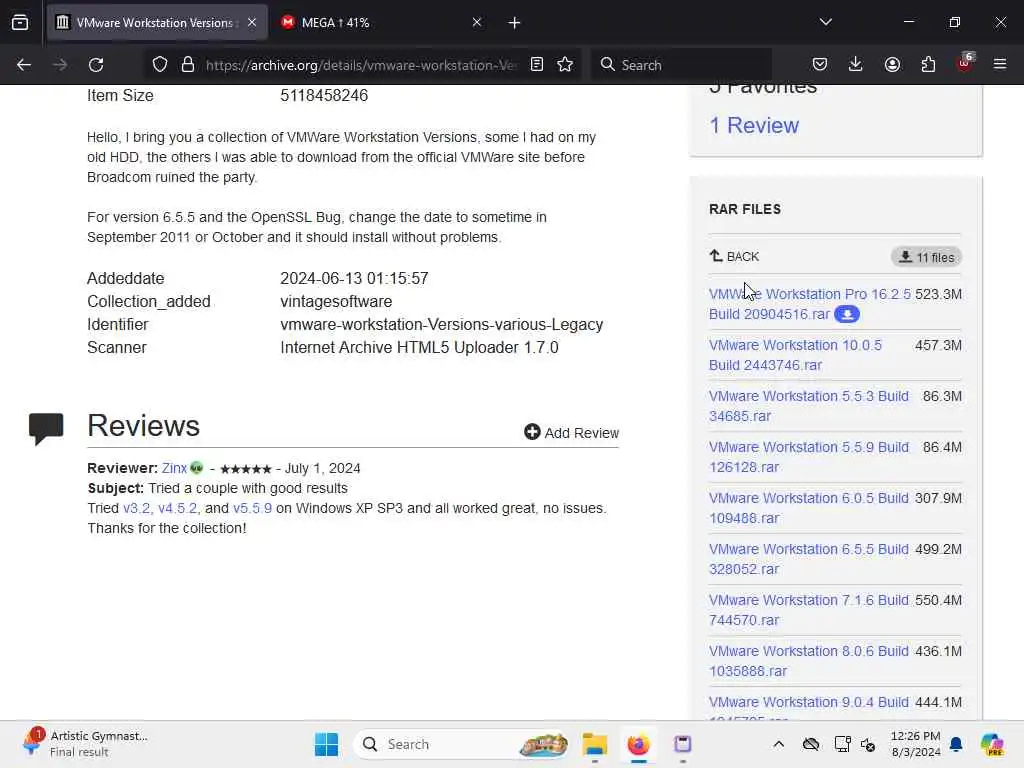Open the Firefox downloads panel
1024x768 pixels.
click(x=856, y=65)
